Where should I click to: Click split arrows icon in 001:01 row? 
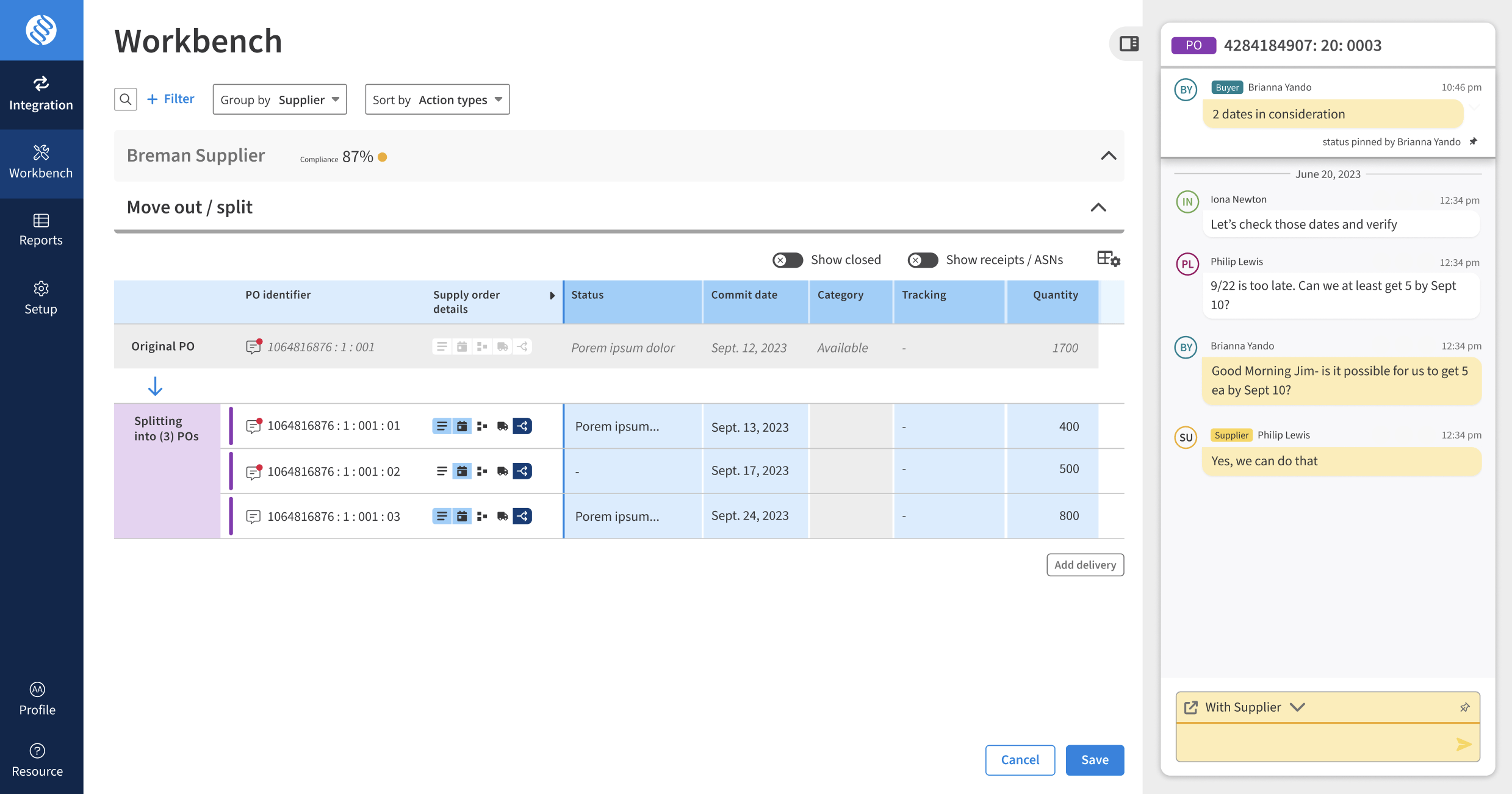pos(522,426)
